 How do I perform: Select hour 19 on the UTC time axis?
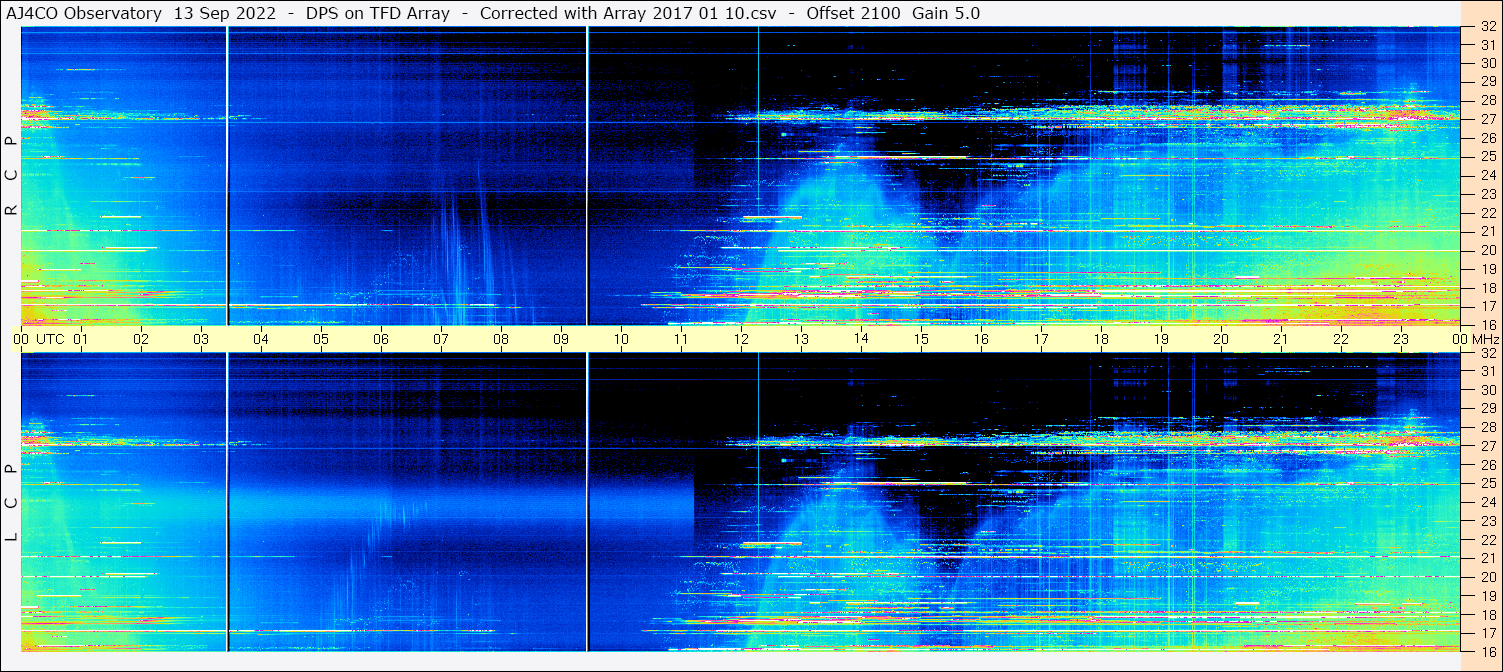coord(1161,339)
